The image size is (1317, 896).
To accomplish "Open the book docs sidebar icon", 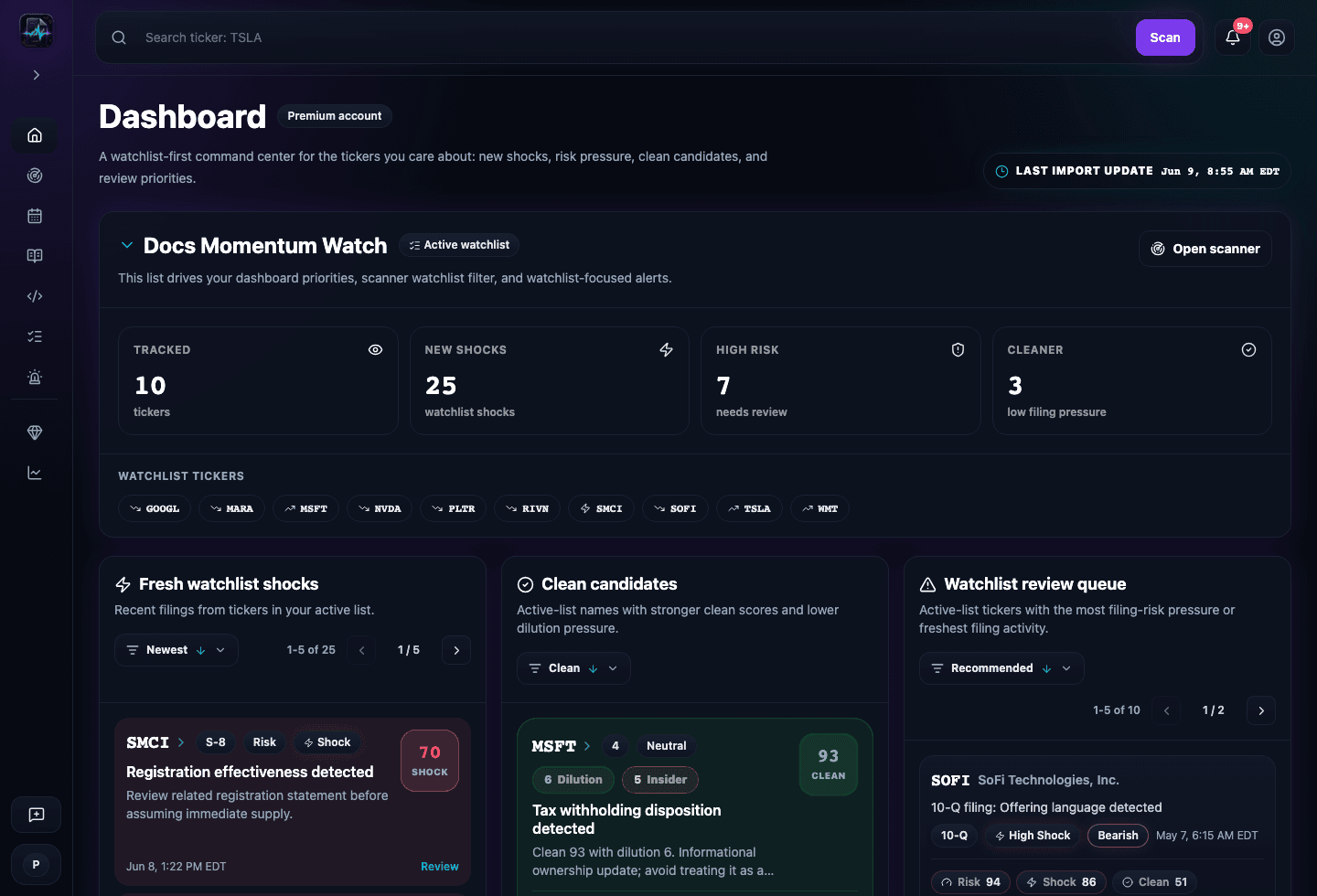I will 35,256.
